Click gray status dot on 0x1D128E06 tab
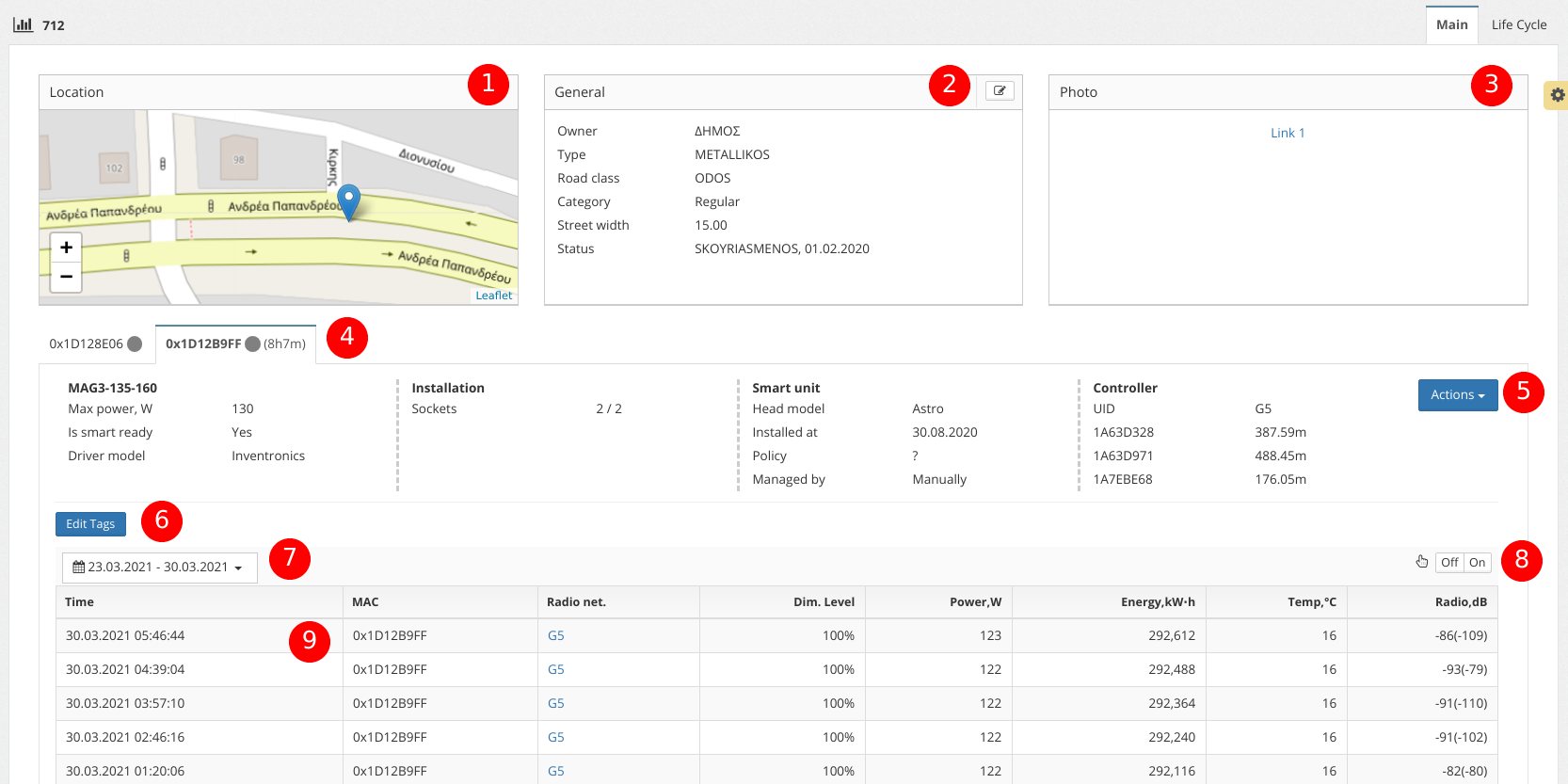This screenshot has height=784, width=1568. click(x=135, y=344)
